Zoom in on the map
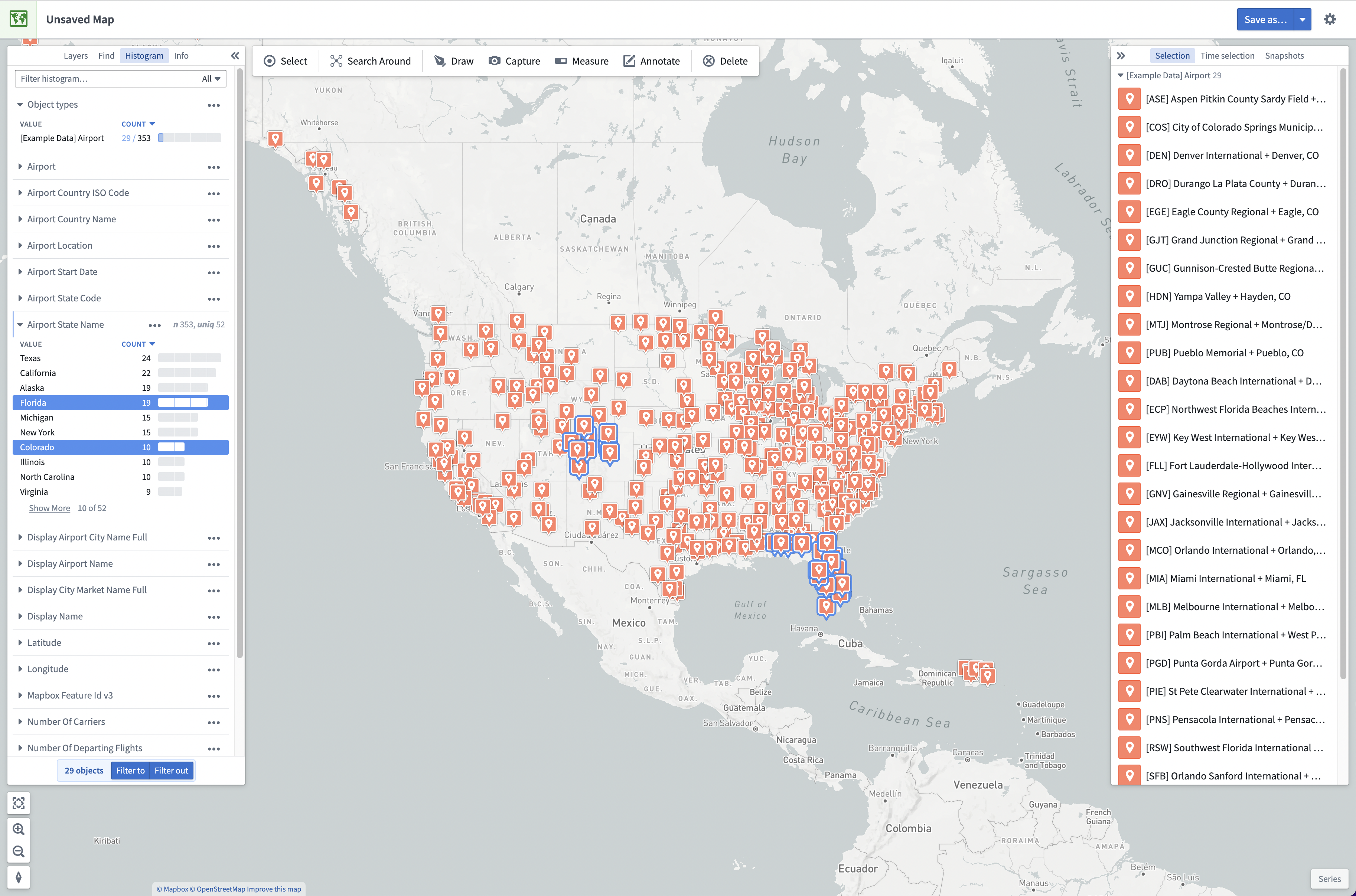 tap(18, 828)
